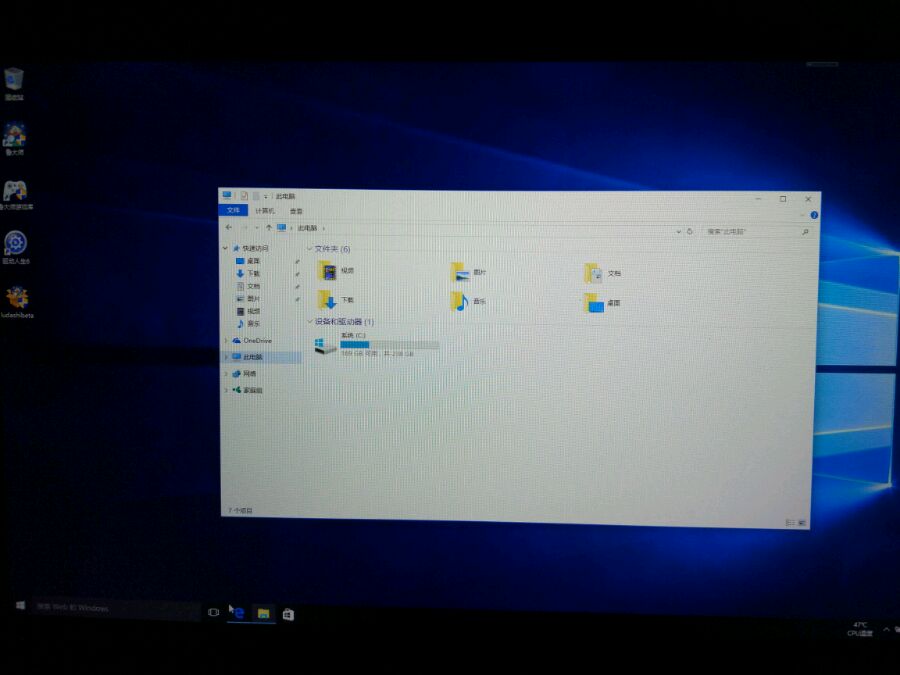Image resolution: width=900 pixels, height=675 pixels.
Task: Open the 视频 videos folder icon
Action: point(328,270)
